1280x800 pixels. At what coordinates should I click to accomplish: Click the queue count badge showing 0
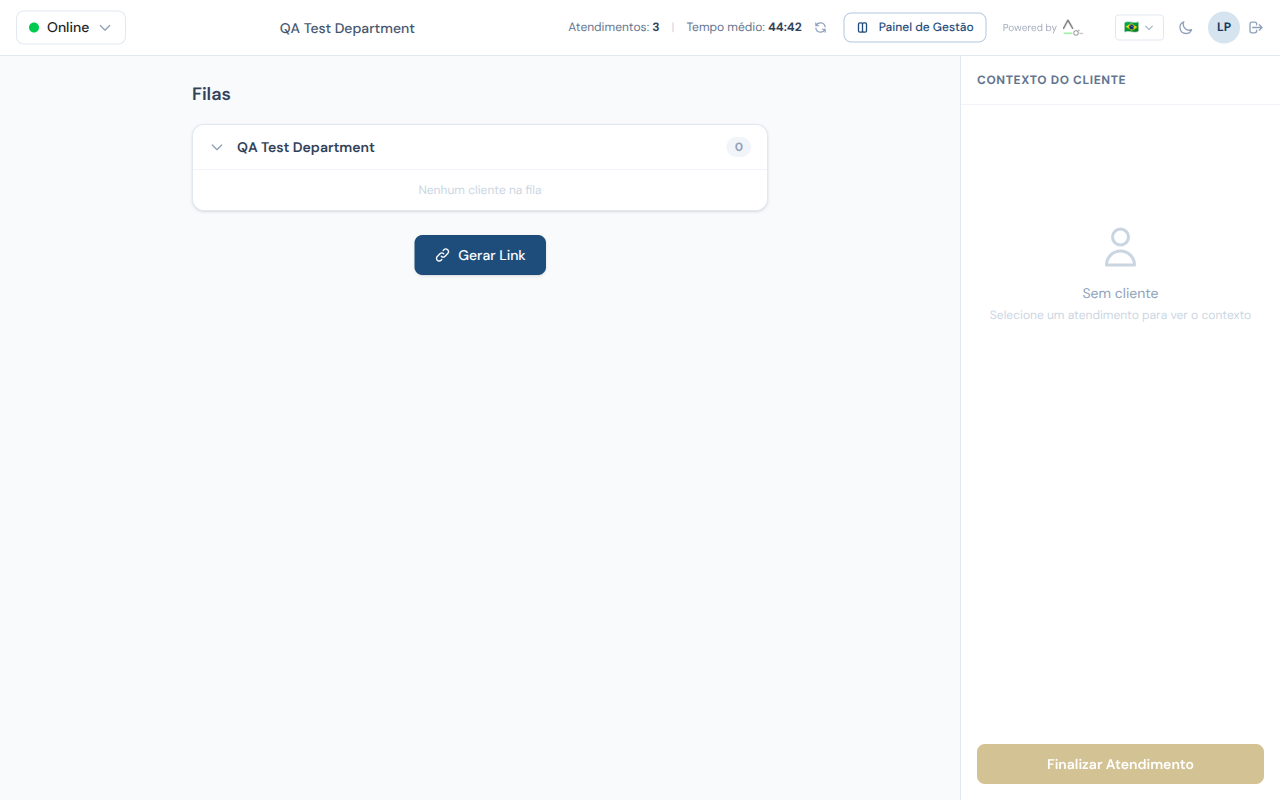[x=738, y=147]
